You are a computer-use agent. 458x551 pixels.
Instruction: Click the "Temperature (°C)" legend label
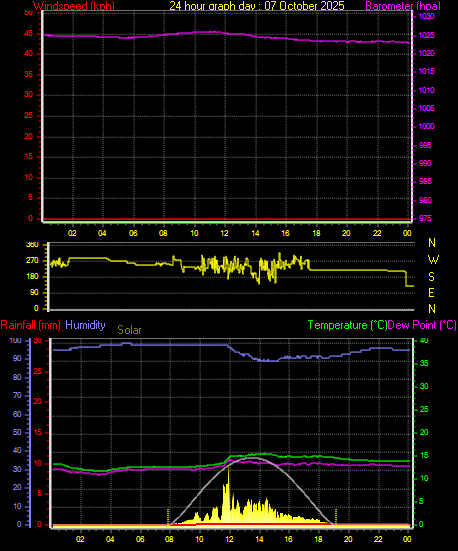pyautogui.click(x=347, y=325)
